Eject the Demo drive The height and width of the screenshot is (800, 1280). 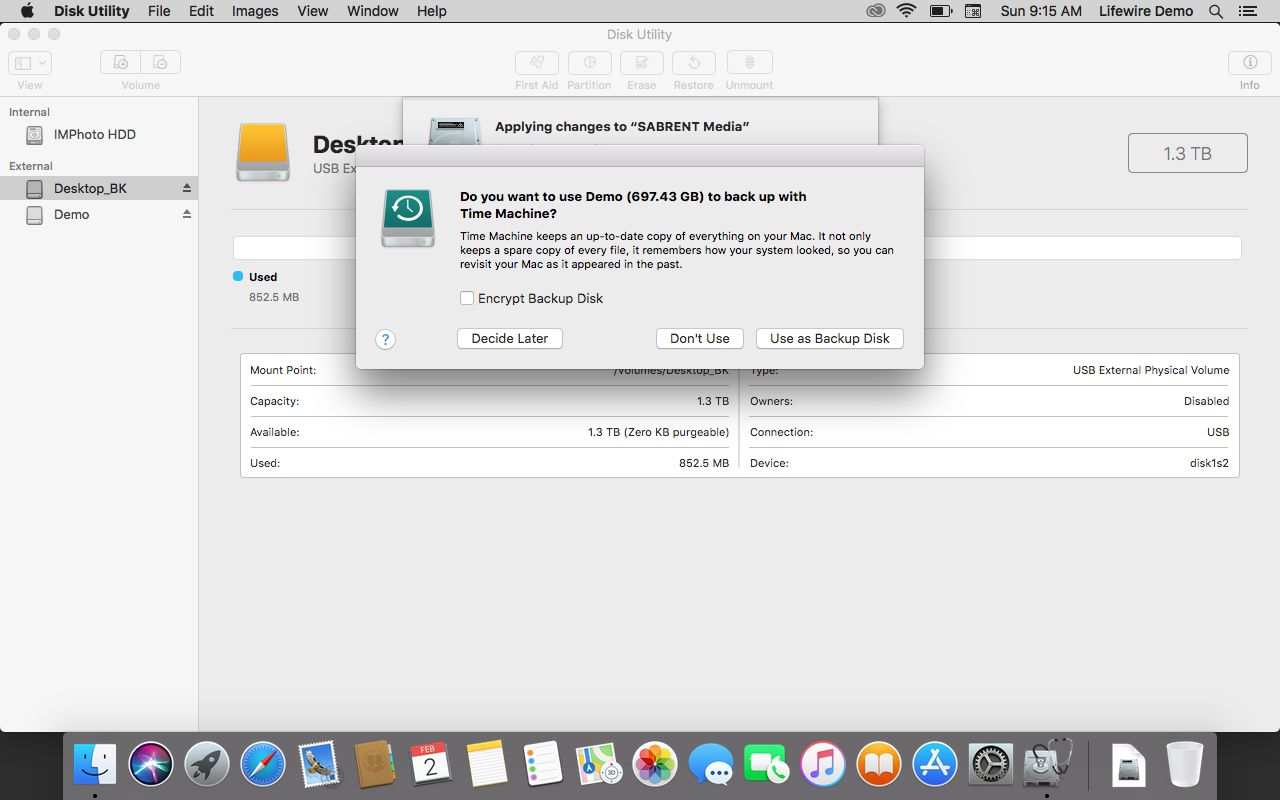pos(186,214)
